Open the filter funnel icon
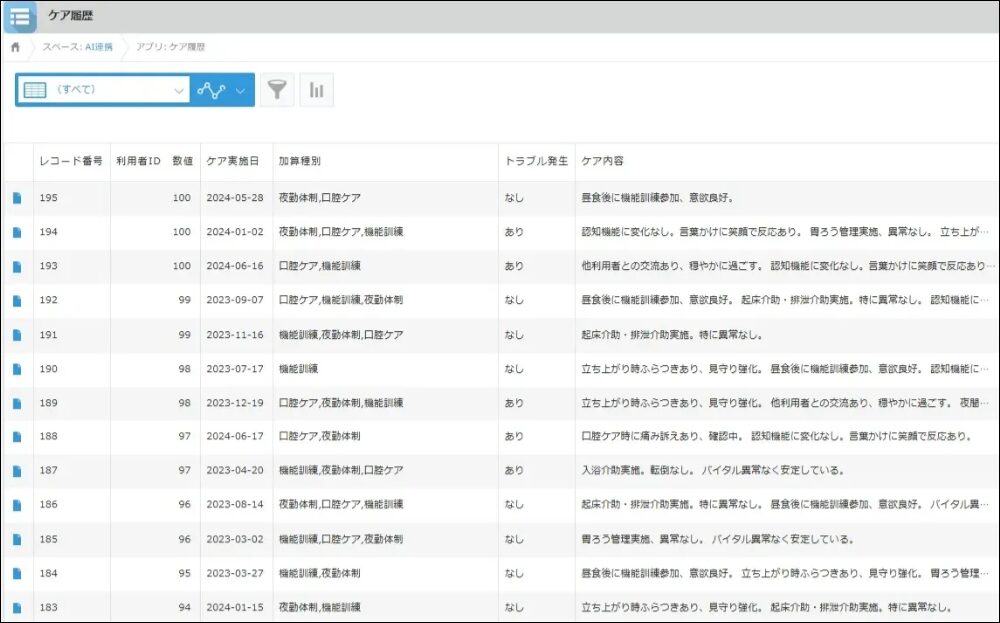The image size is (1000, 623). coord(277,90)
